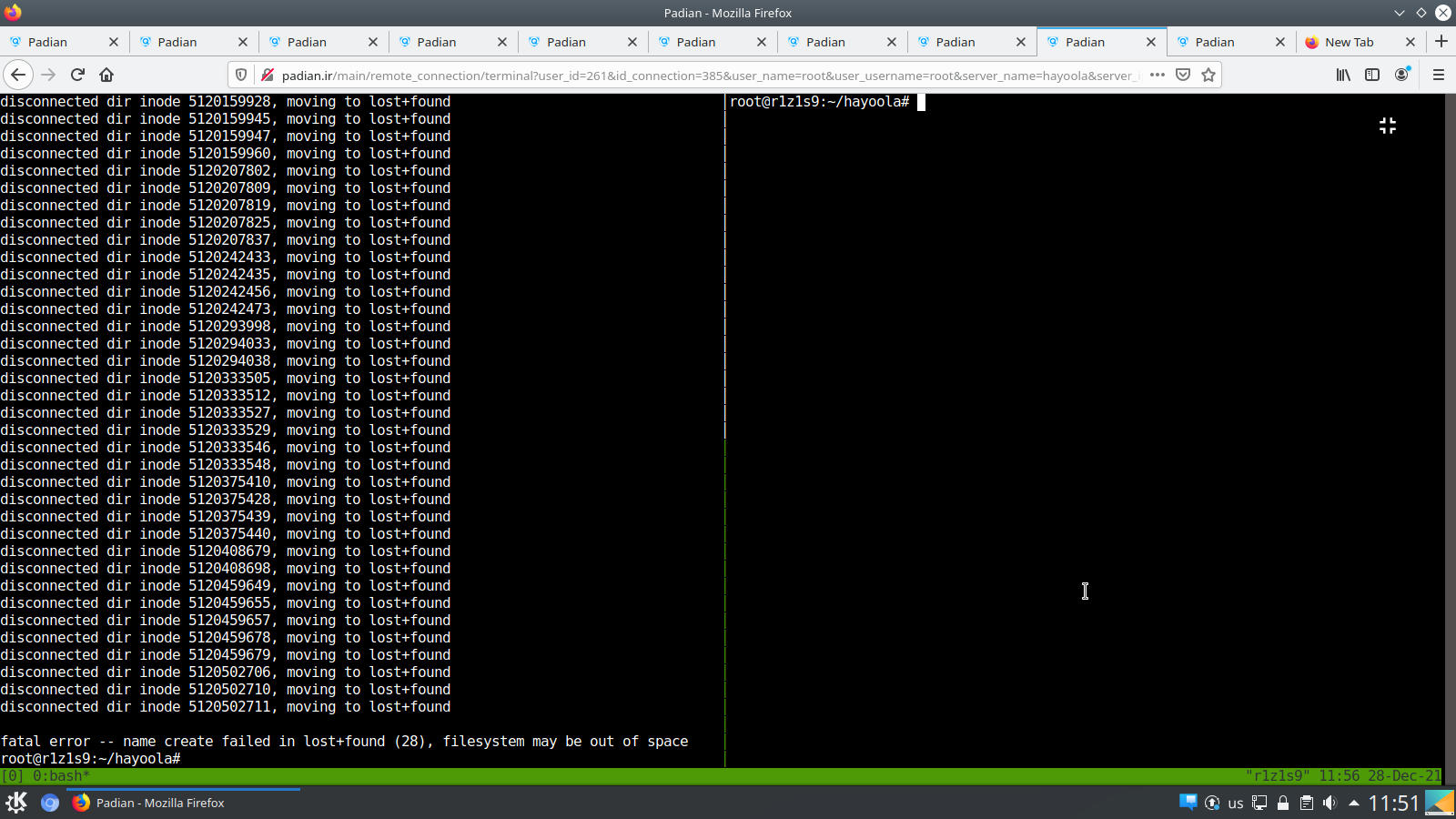Screen dimensions: 1456x819
Task: Select the currently active Padian tab
Action: (1086, 42)
